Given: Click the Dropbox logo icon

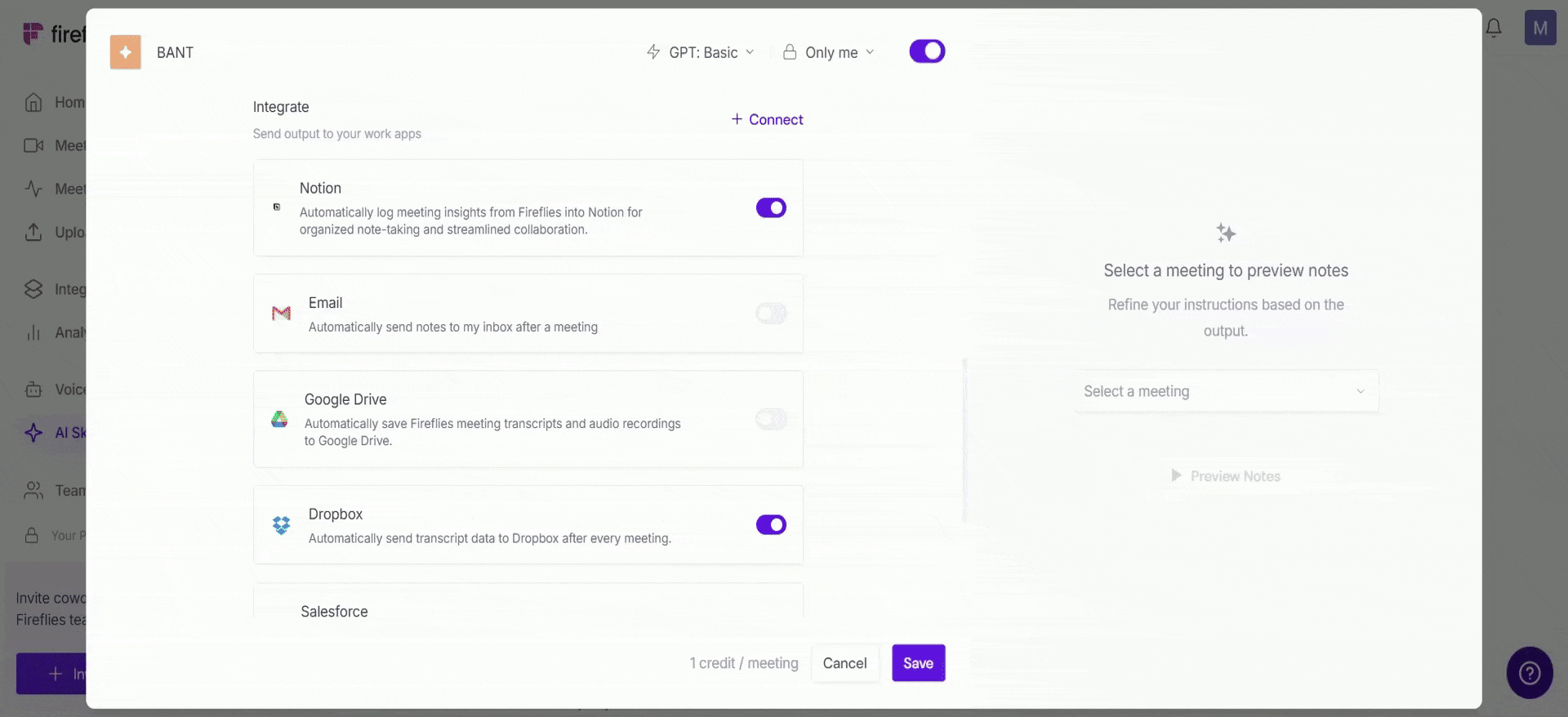Looking at the screenshot, I should (281, 525).
